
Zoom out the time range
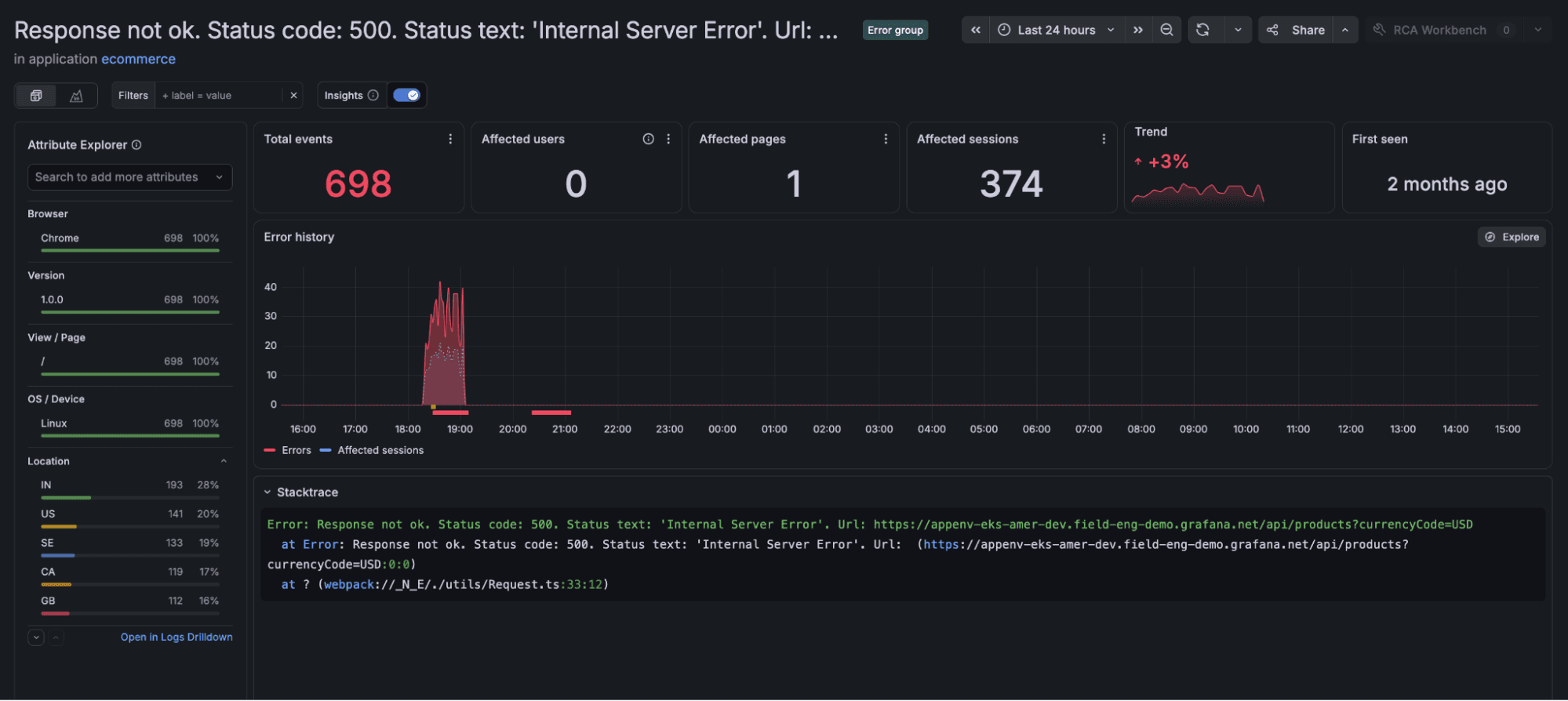click(1166, 30)
